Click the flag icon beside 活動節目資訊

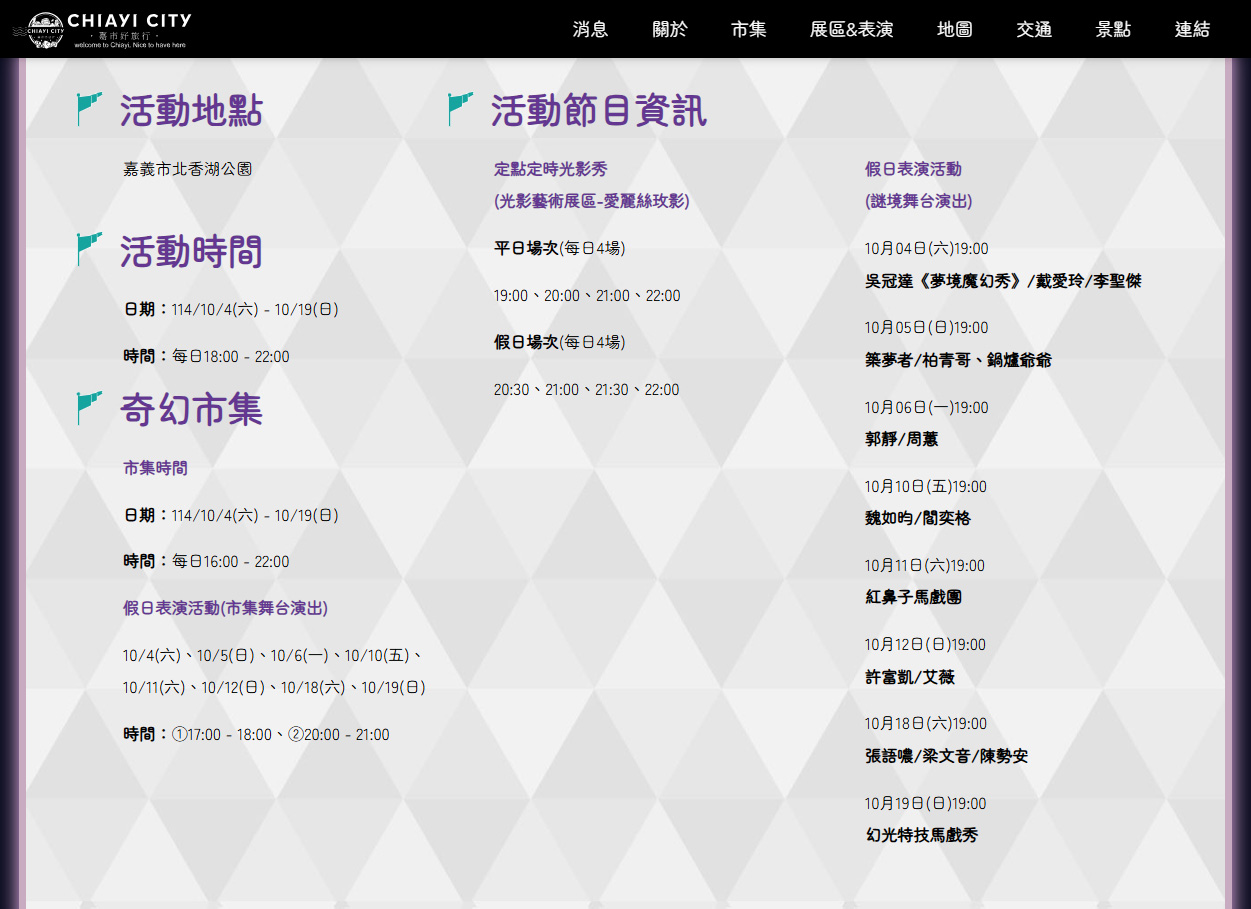(460, 109)
